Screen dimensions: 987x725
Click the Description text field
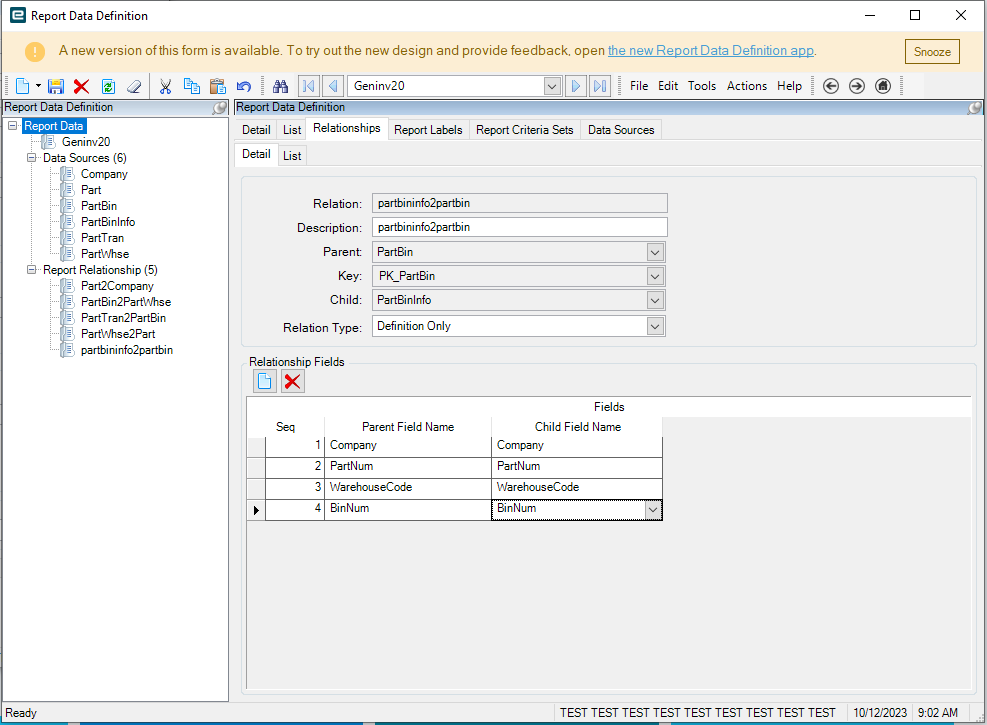coord(519,227)
